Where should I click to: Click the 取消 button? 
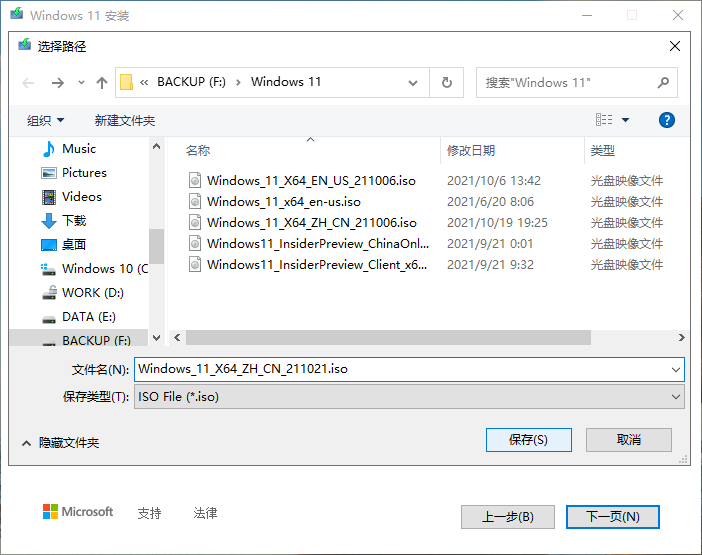tap(629, 440)
